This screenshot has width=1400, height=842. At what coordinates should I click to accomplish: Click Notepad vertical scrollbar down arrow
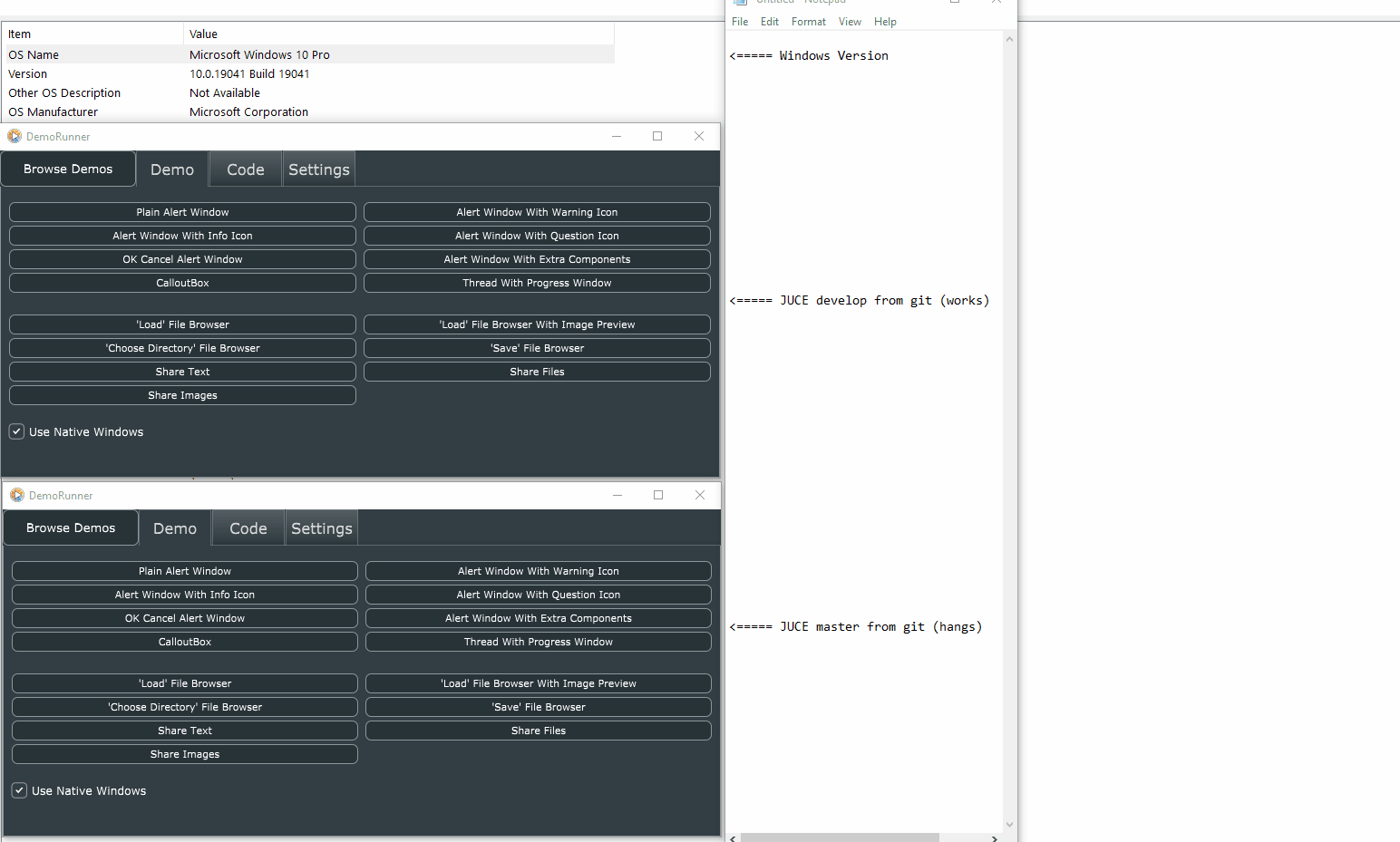pos(1009,825)
